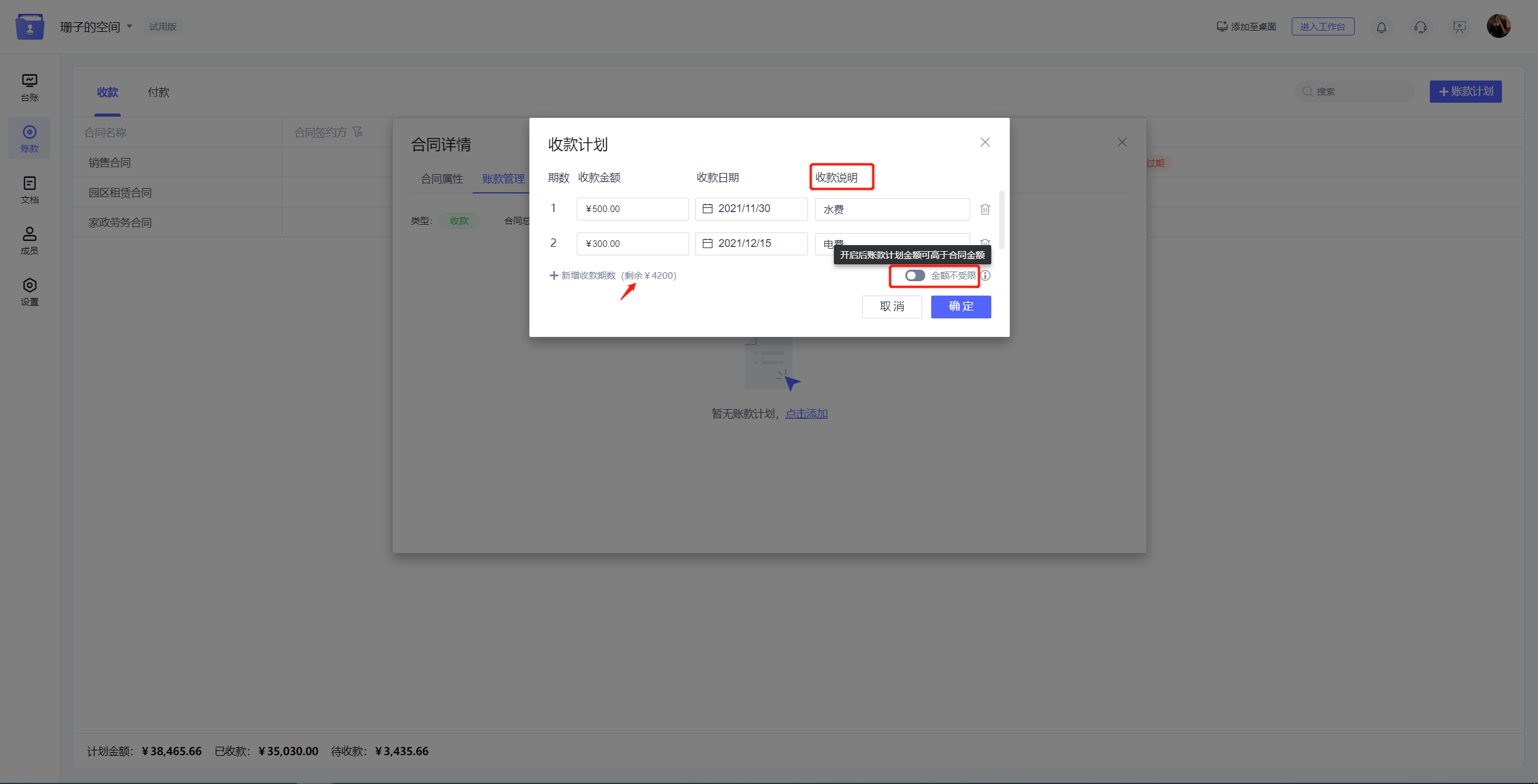Viewport: 1538px width, 784px height.
Task: Click the 进入工作台 button
Action: click(x=1323, y=26)
